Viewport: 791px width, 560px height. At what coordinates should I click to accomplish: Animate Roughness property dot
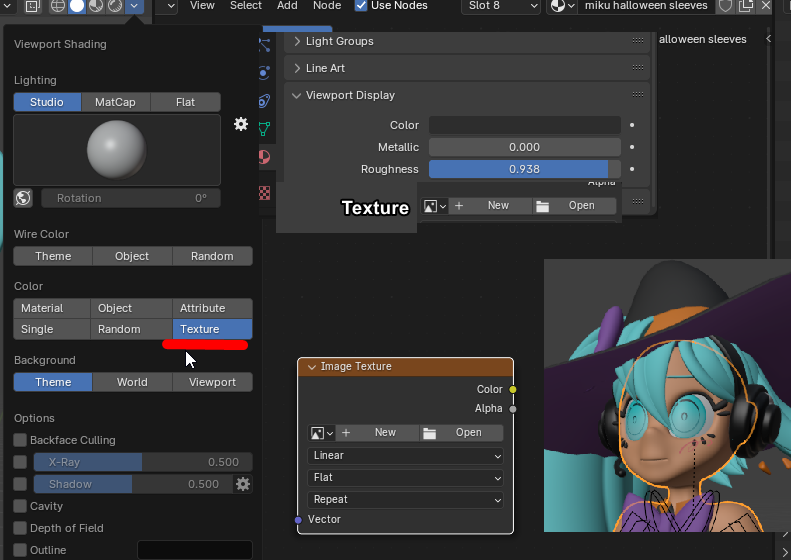(632, 169)
